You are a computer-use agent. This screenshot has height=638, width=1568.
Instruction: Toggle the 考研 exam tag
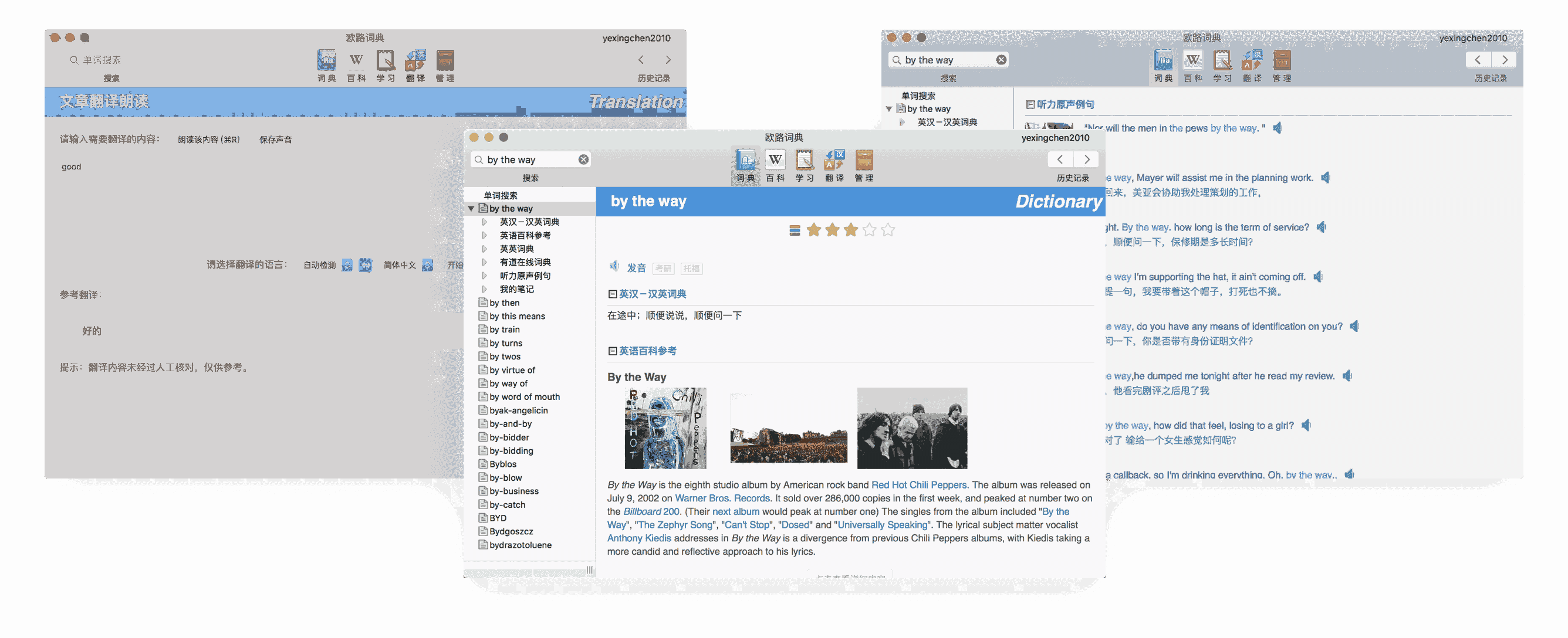[x=663, y=268]
